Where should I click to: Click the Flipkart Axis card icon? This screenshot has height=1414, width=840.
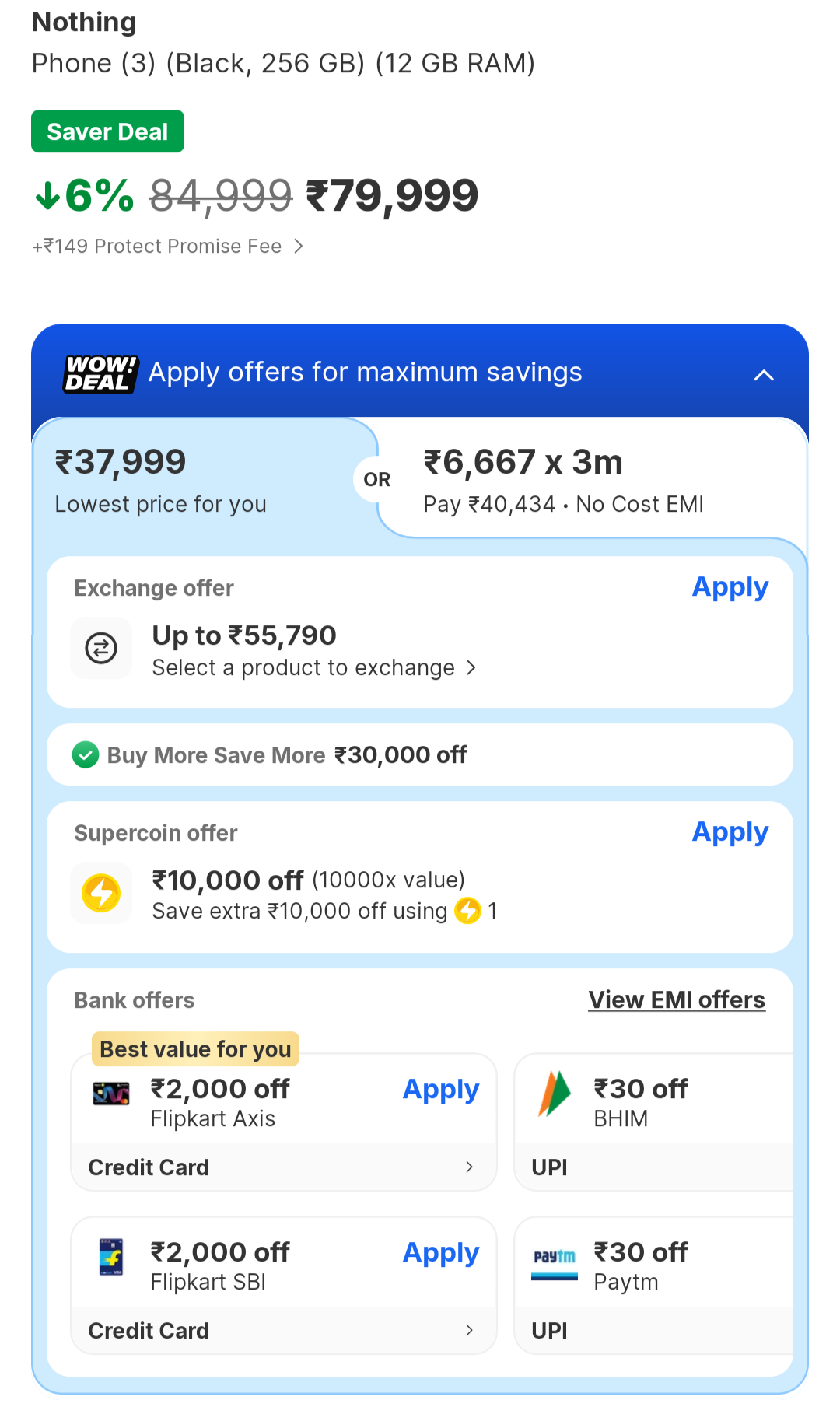click(111, 1094)
